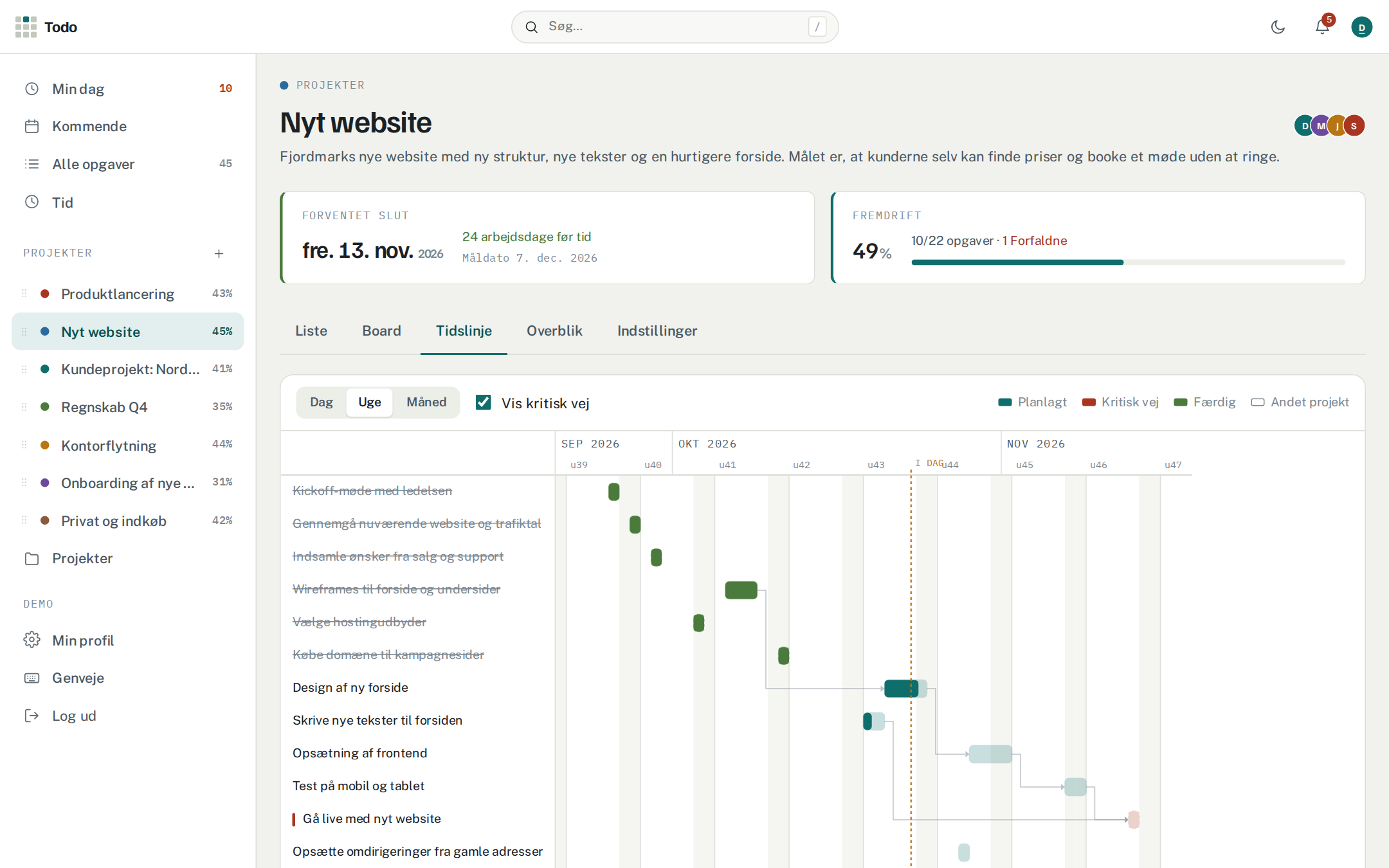Click Planlagt teal legend swatch
1389x868 pixels.
click(1005, 402)
